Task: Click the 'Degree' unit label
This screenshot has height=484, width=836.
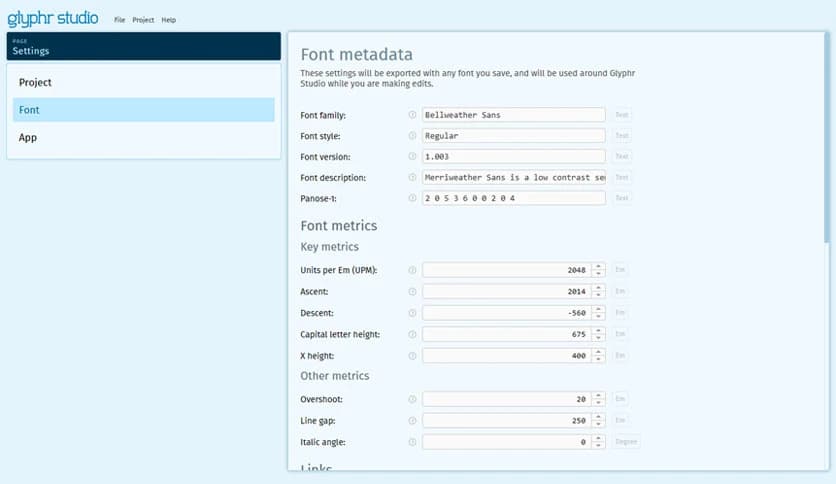Action: [x=626, y=442]
